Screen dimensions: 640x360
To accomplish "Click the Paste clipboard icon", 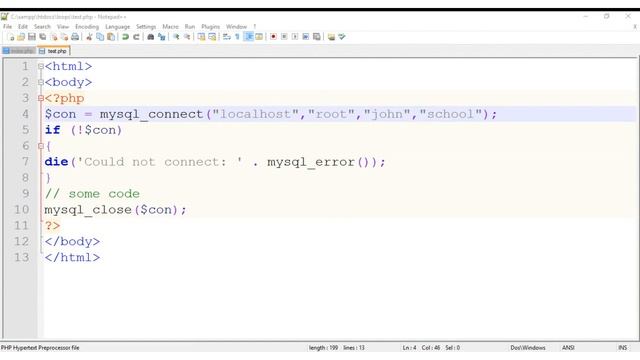I will [x=111, y=37].
